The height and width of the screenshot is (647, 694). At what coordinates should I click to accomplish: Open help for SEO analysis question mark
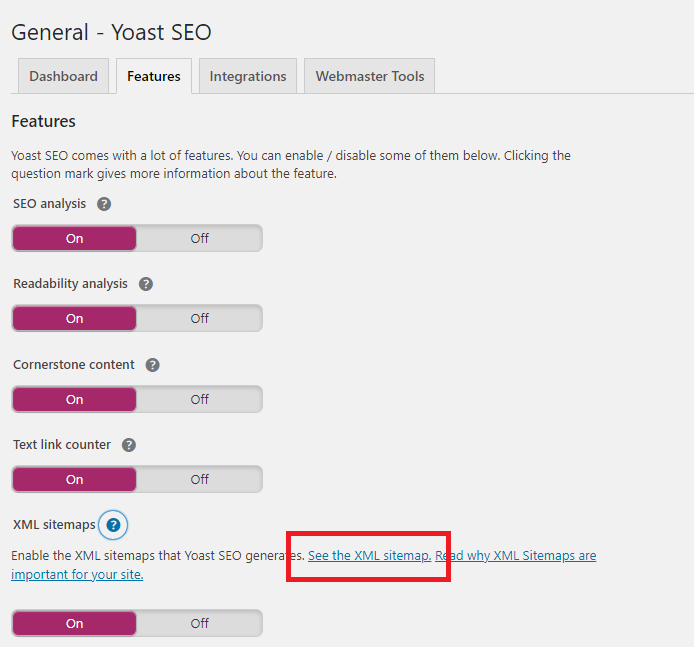104,204
